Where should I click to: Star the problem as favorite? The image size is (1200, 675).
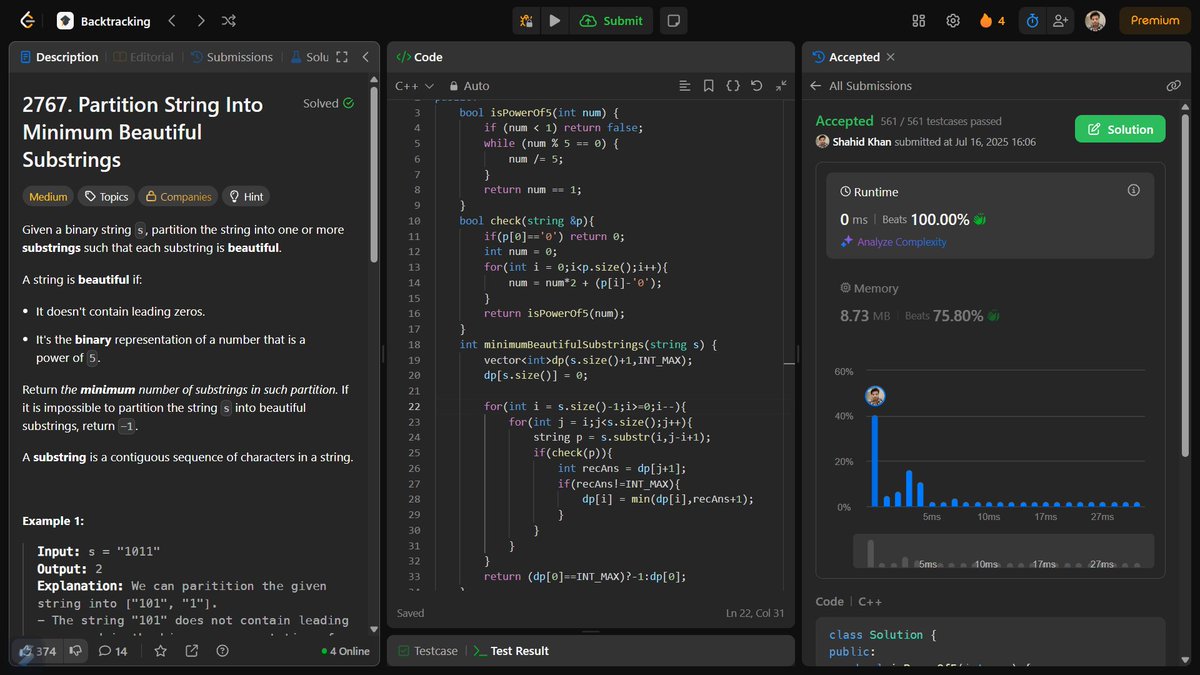coord(160,651)
